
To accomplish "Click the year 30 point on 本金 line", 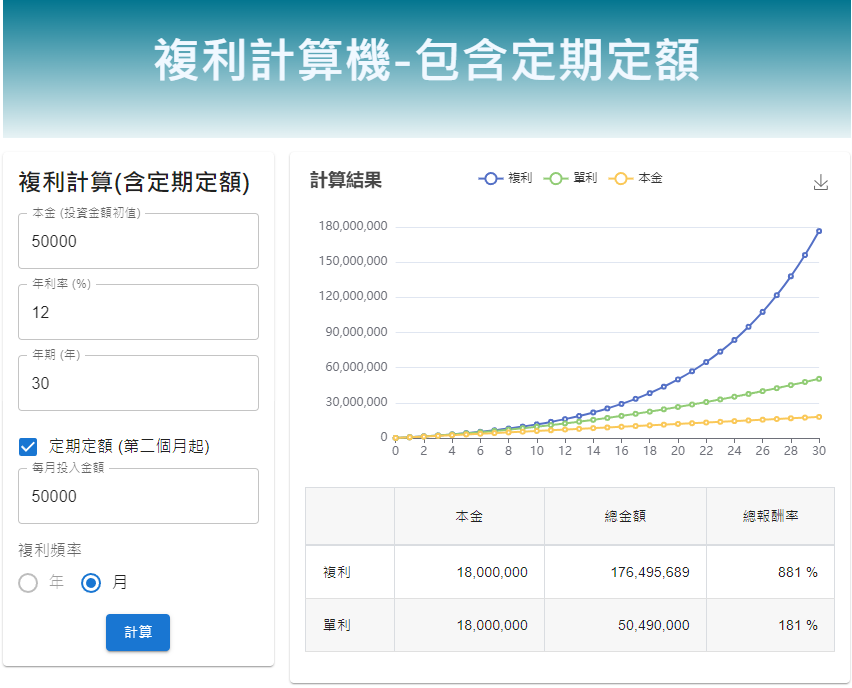I will (x=819, y=417).
